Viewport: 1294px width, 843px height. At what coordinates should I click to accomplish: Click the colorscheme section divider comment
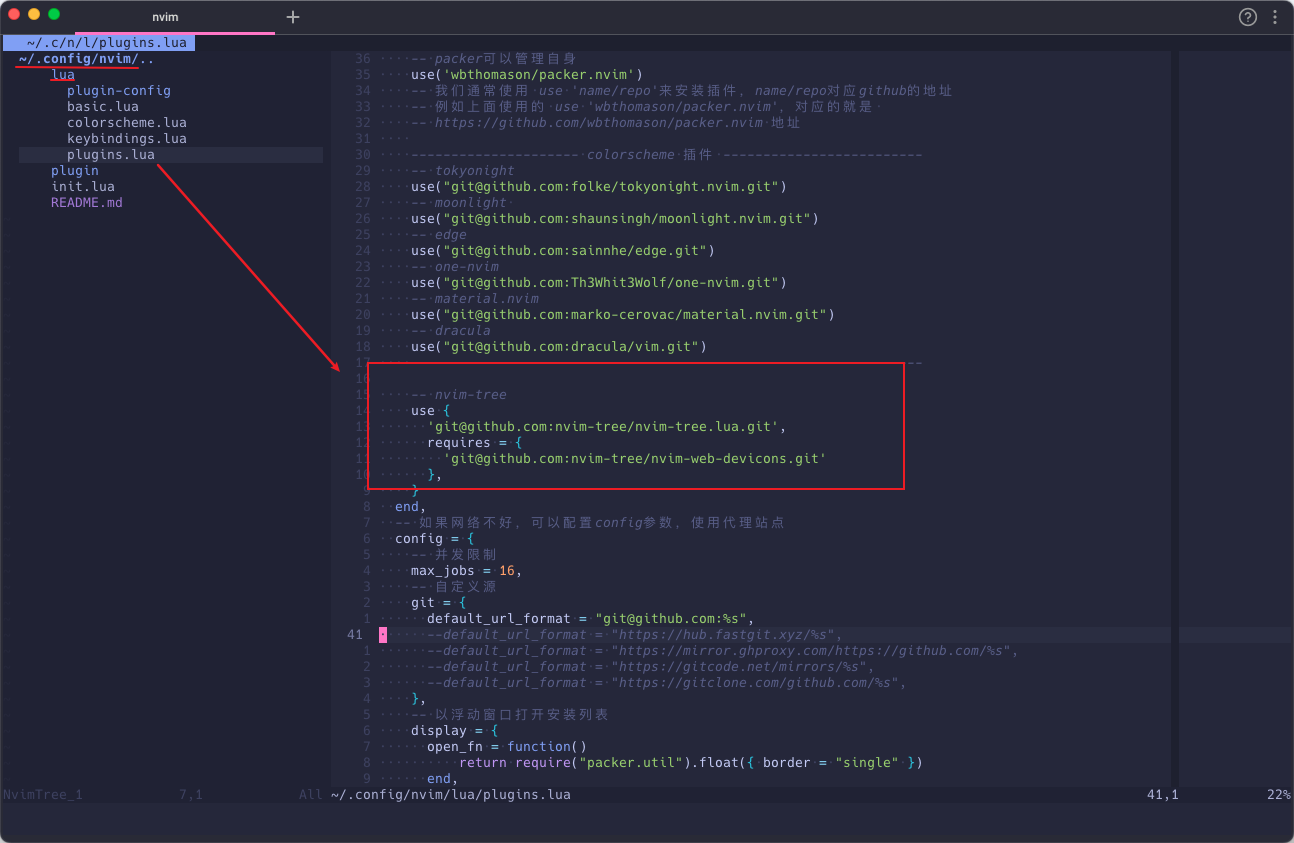667,155
